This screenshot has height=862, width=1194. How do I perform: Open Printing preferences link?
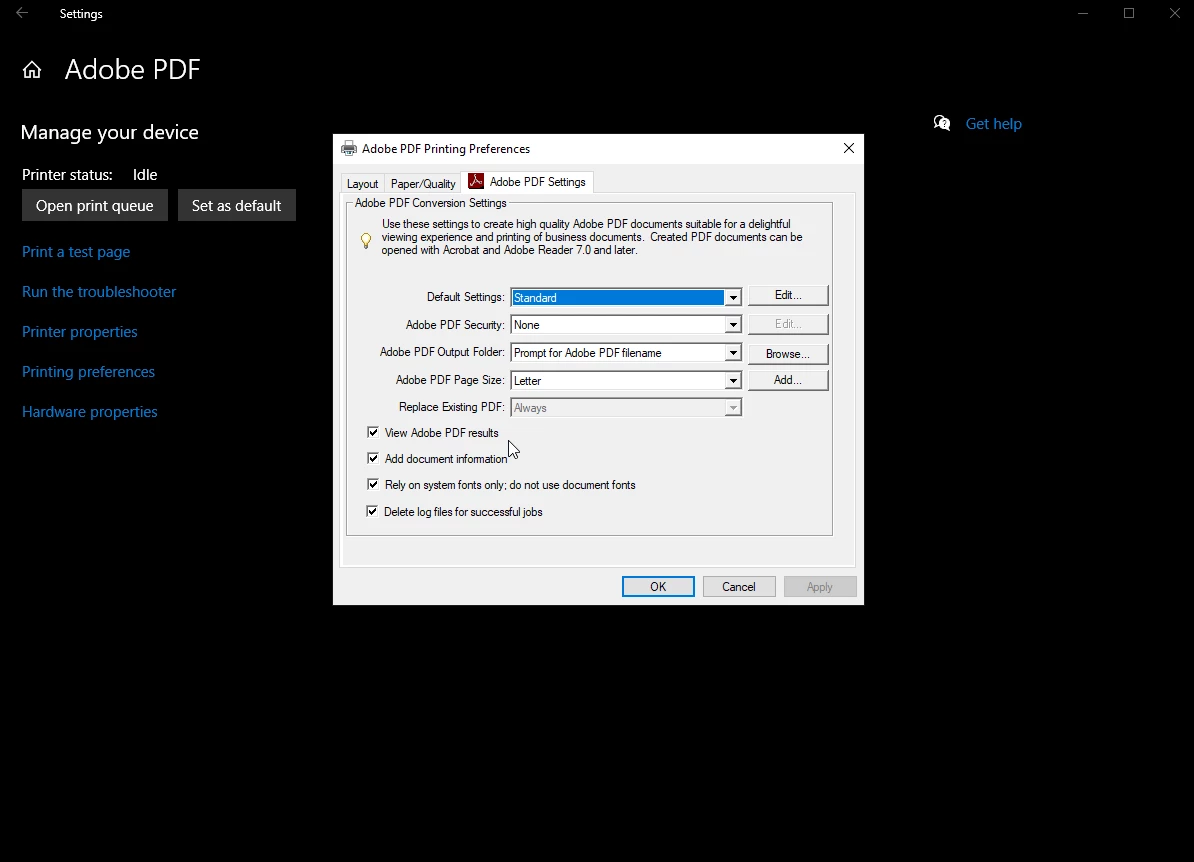[x=88, y=372]
